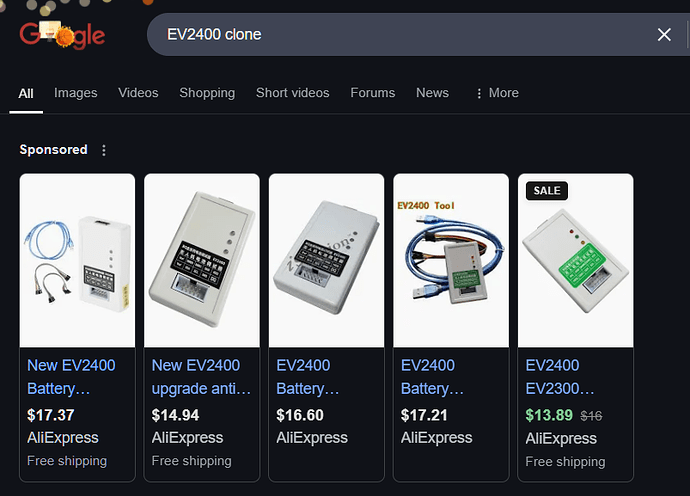This screenshot has height=496, width=690.
Task: Click the 'New EV2400 Battery' listing title
Action: [71, 376]
